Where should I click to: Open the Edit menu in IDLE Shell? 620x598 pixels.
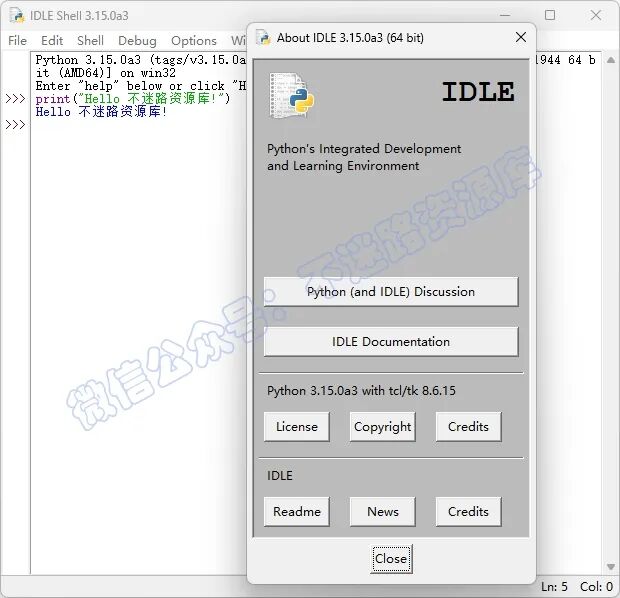pos(52,41)
